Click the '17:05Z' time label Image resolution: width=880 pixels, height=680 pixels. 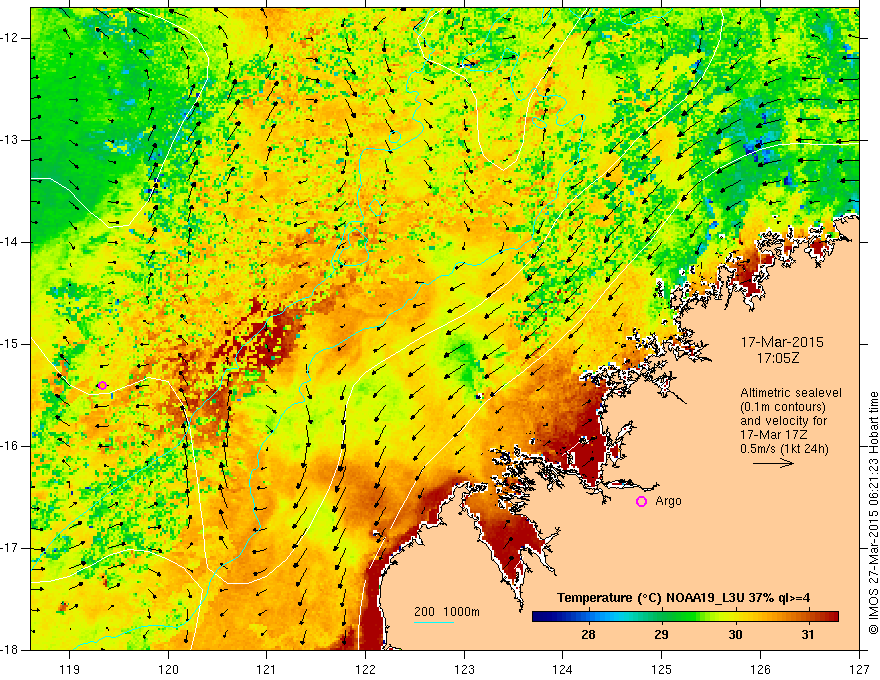point(777,358)
